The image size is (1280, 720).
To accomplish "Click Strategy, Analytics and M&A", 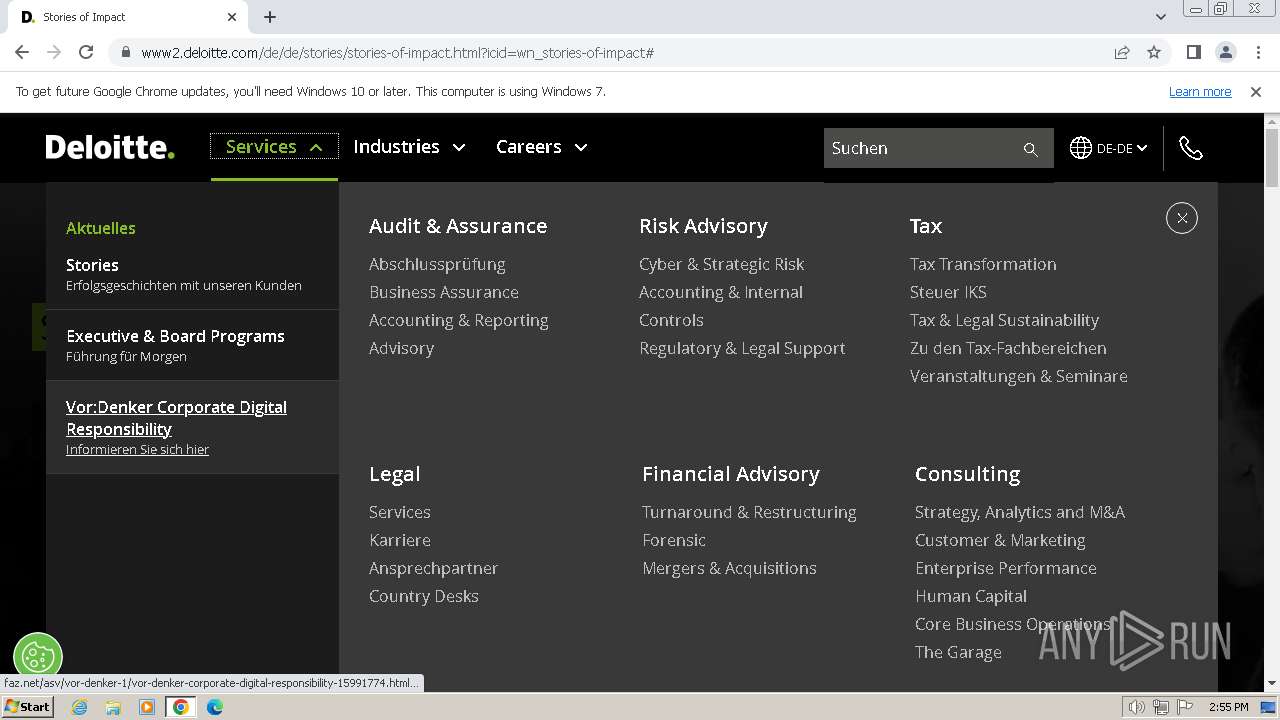I will (x=1020, y=512).
